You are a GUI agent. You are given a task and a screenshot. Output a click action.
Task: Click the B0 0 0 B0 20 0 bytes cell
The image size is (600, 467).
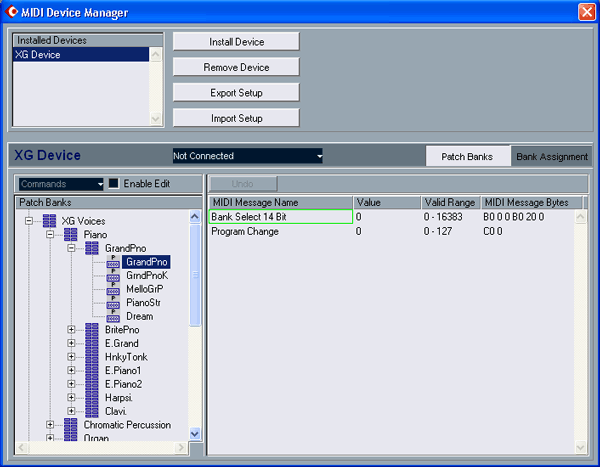(514, 217)
